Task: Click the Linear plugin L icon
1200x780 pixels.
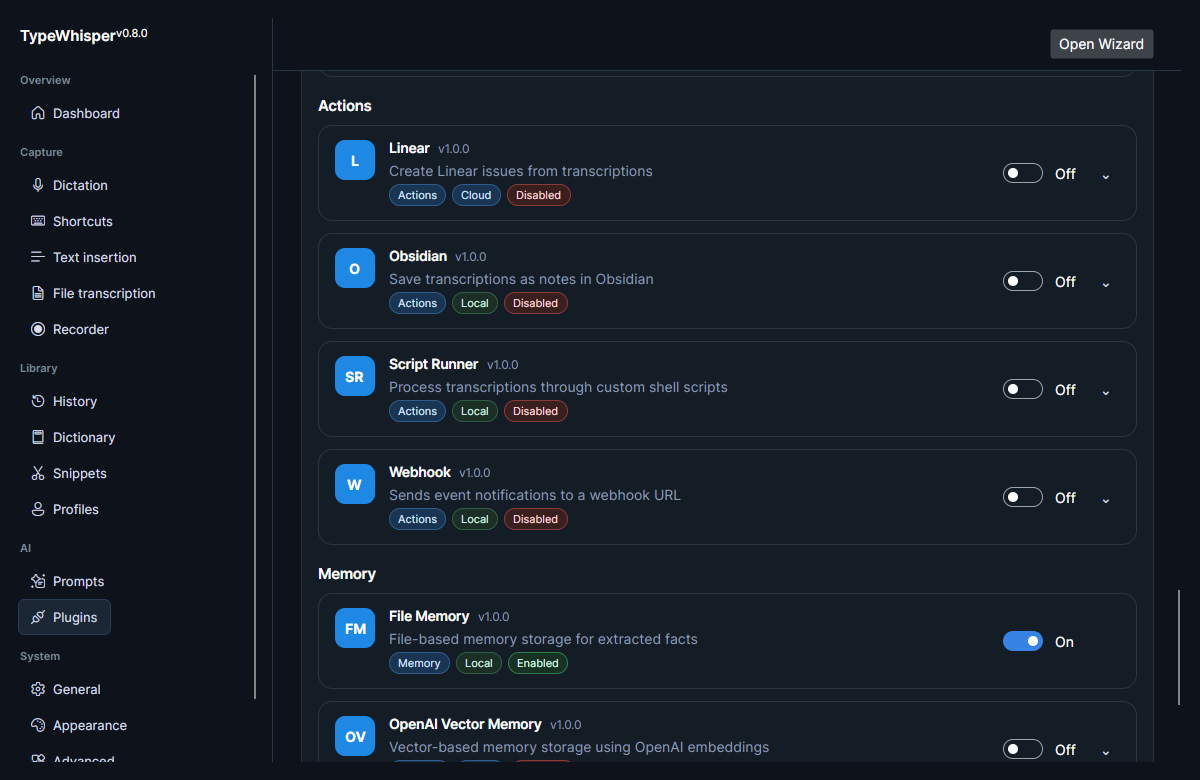Action: (x=355, y=160)
